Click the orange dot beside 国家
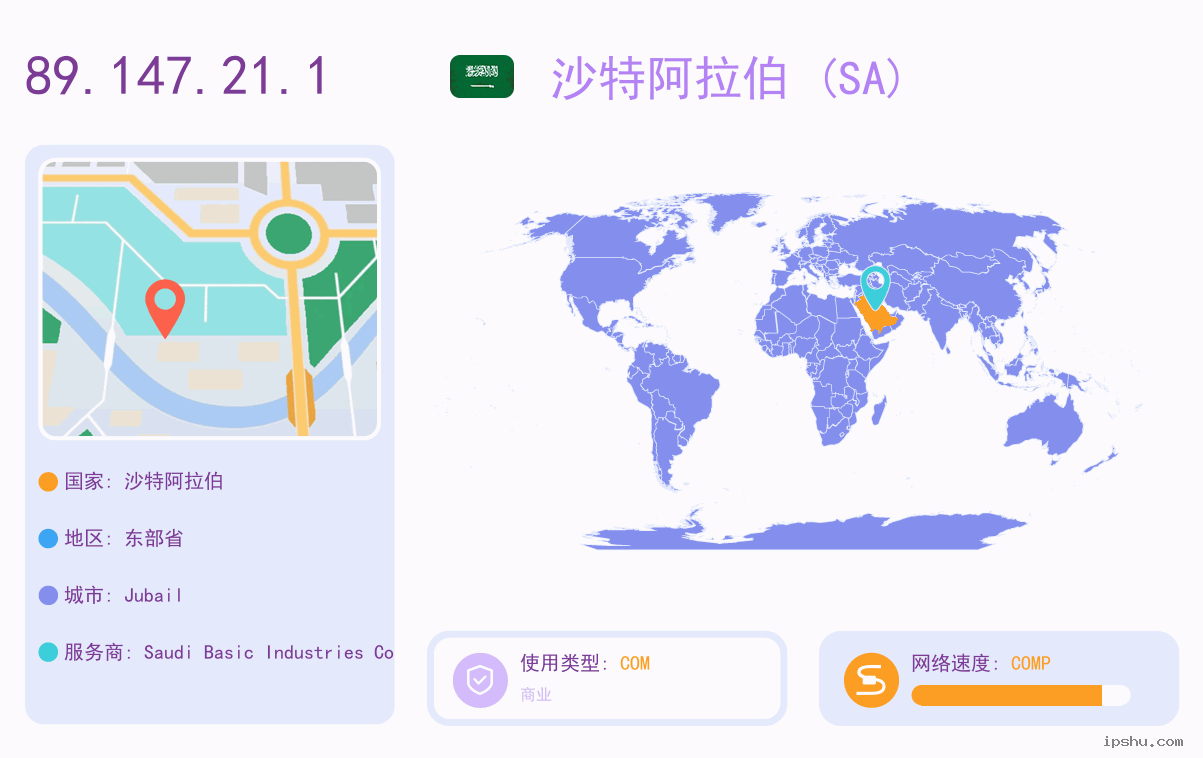 [48, 482]
